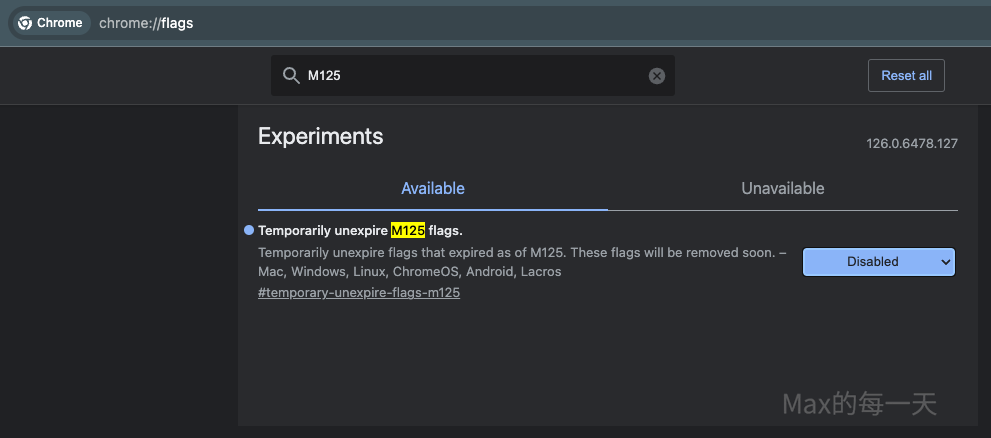Screen dimensions: 991x438
Task: Click the Chrome label in the address chip
Action: pos(60,23)
